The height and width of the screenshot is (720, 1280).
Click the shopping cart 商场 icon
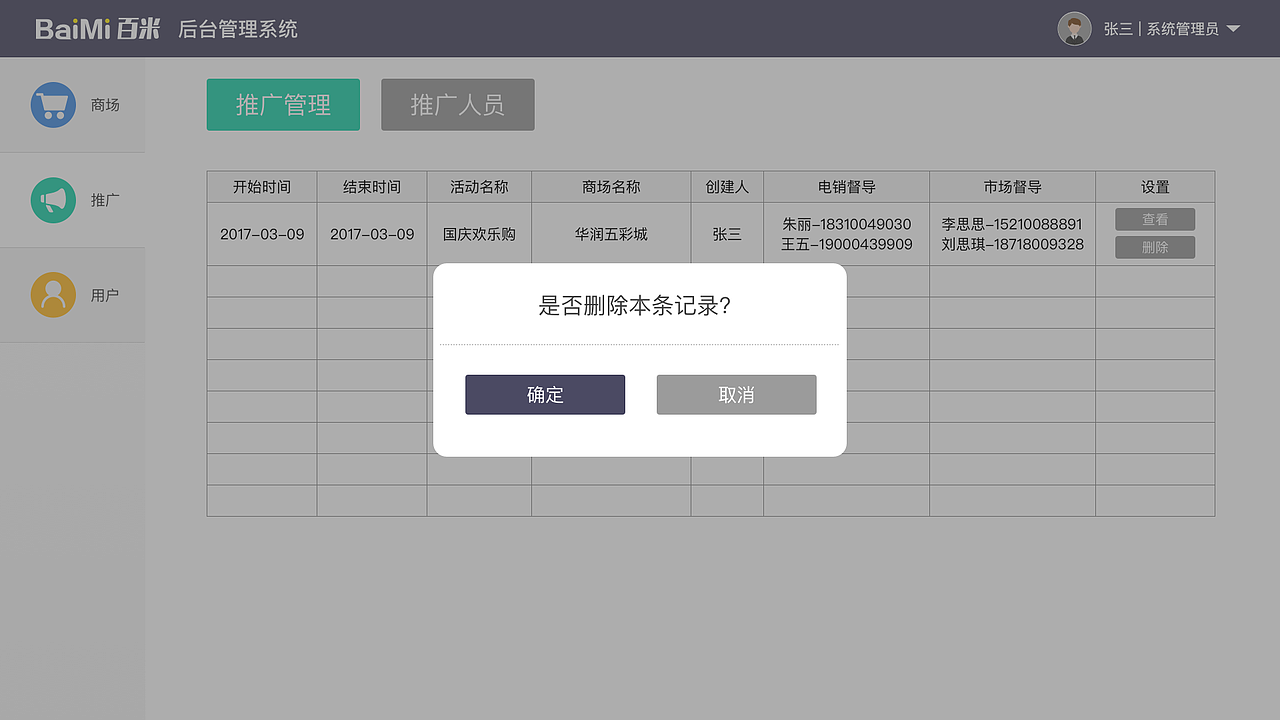coord(53,105)
